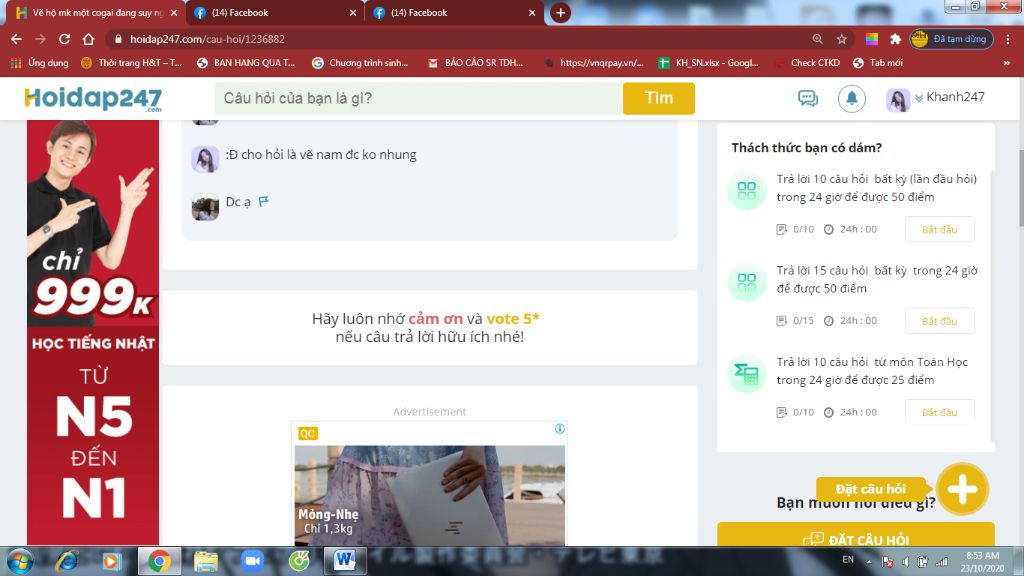Open Chrome three-dot menu
1024x576 pixels.
(1008, 39)
